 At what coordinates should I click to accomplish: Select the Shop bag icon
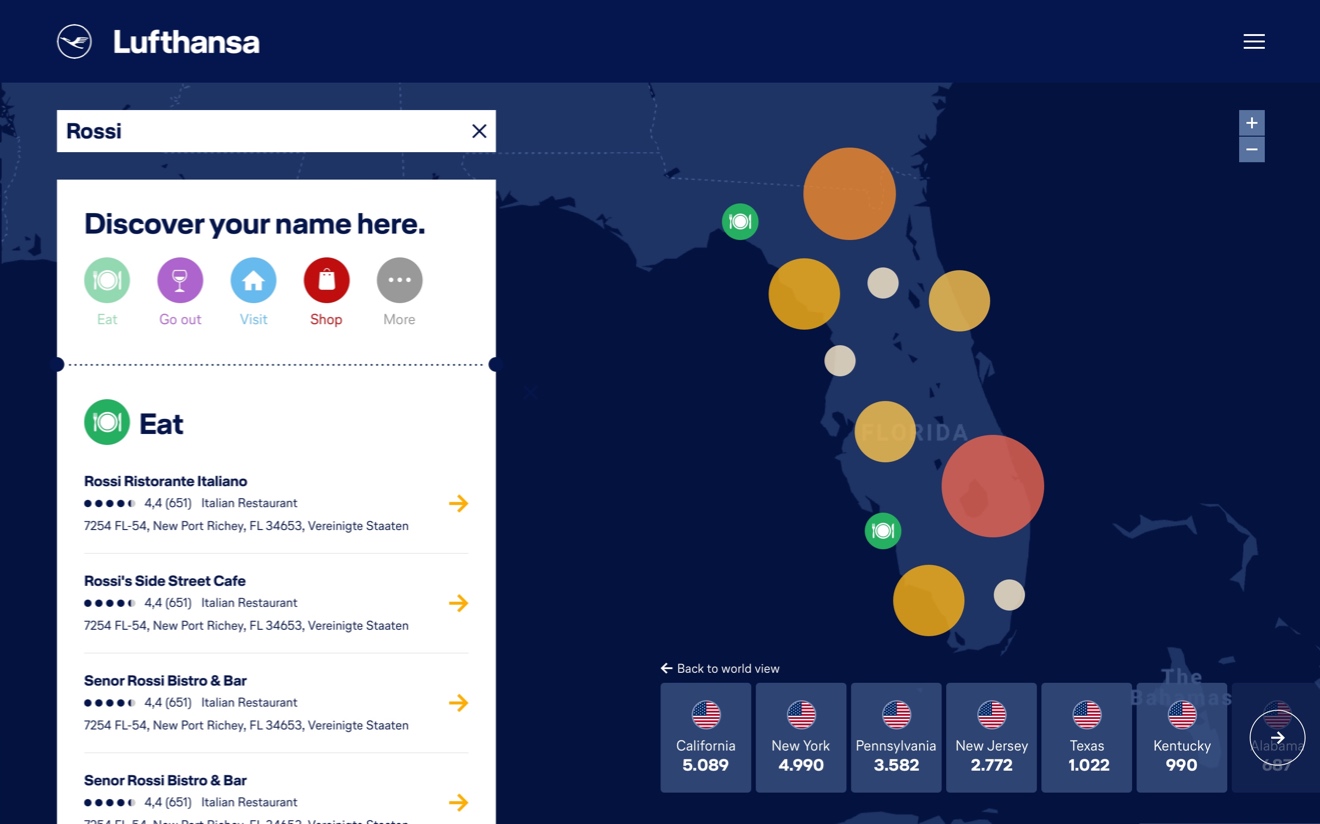click(x=326, y=280)
